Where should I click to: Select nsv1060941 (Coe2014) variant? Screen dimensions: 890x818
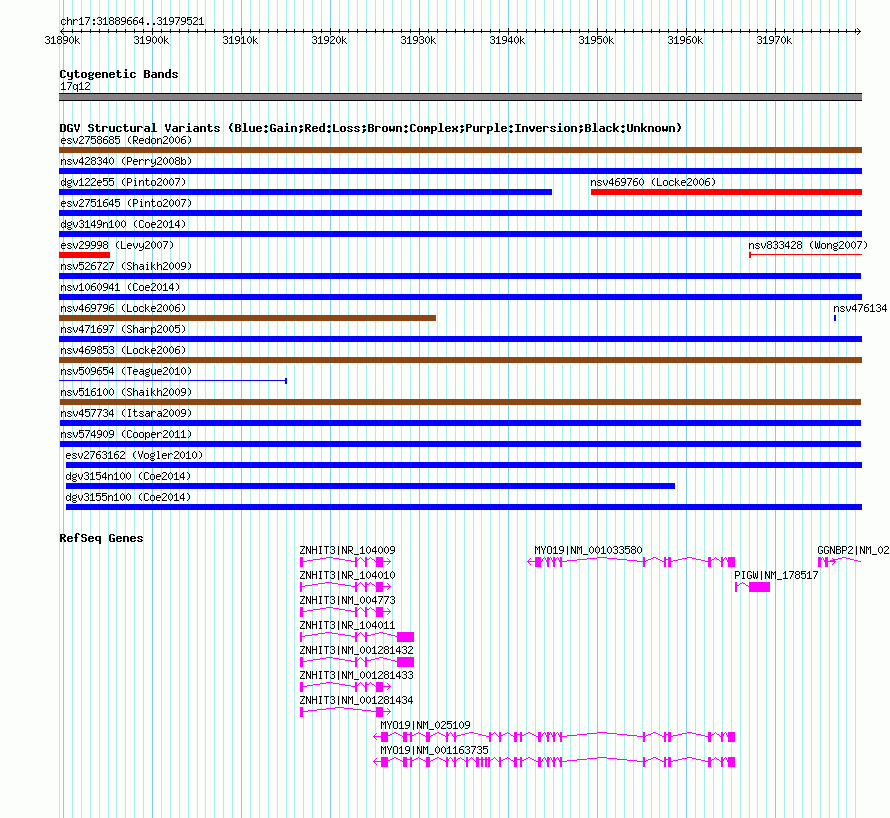click(460, 297)
